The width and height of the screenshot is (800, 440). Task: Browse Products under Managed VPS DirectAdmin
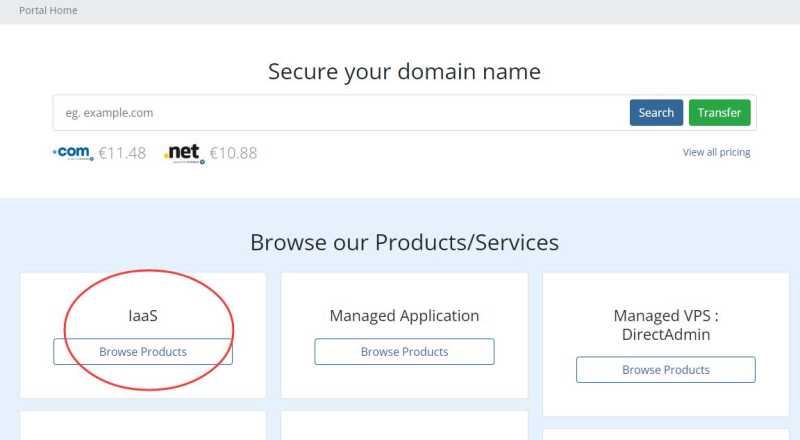click(x=666, y=370)
